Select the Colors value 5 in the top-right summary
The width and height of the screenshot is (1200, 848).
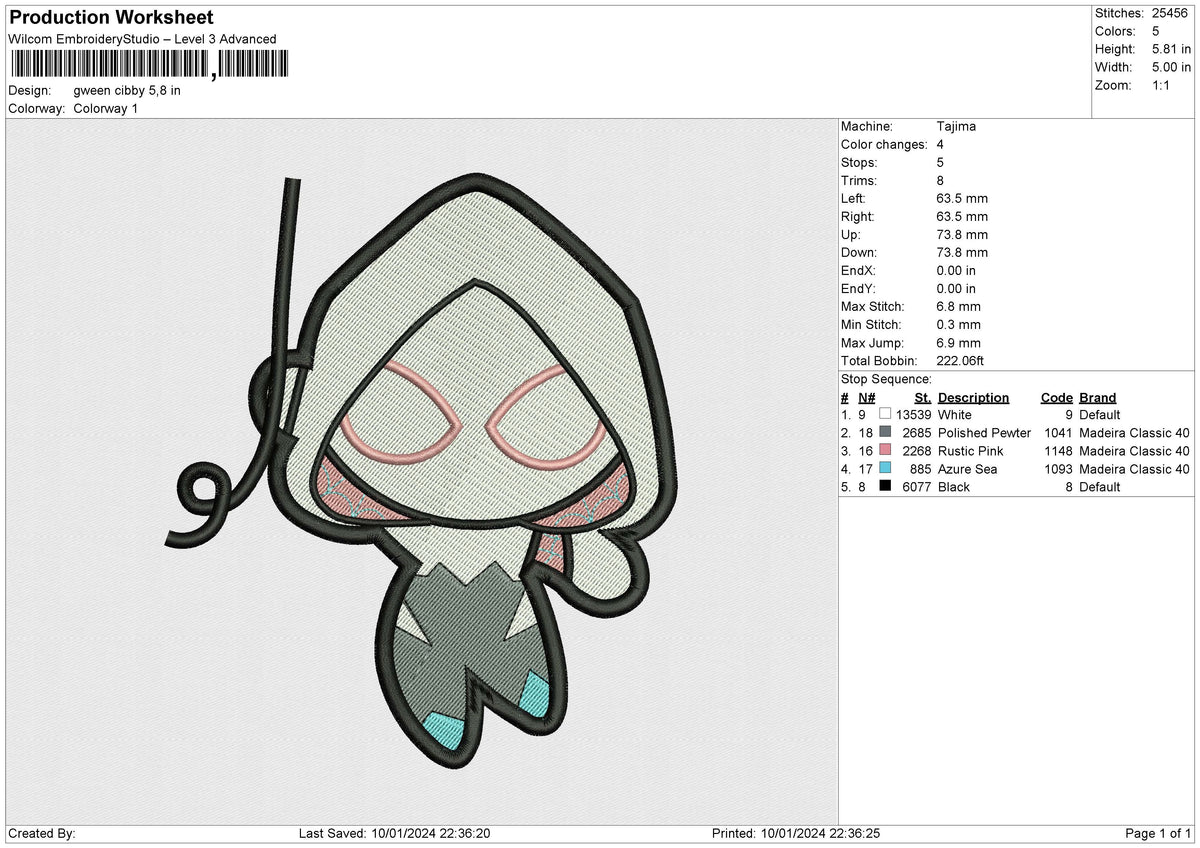[1156, 31]
